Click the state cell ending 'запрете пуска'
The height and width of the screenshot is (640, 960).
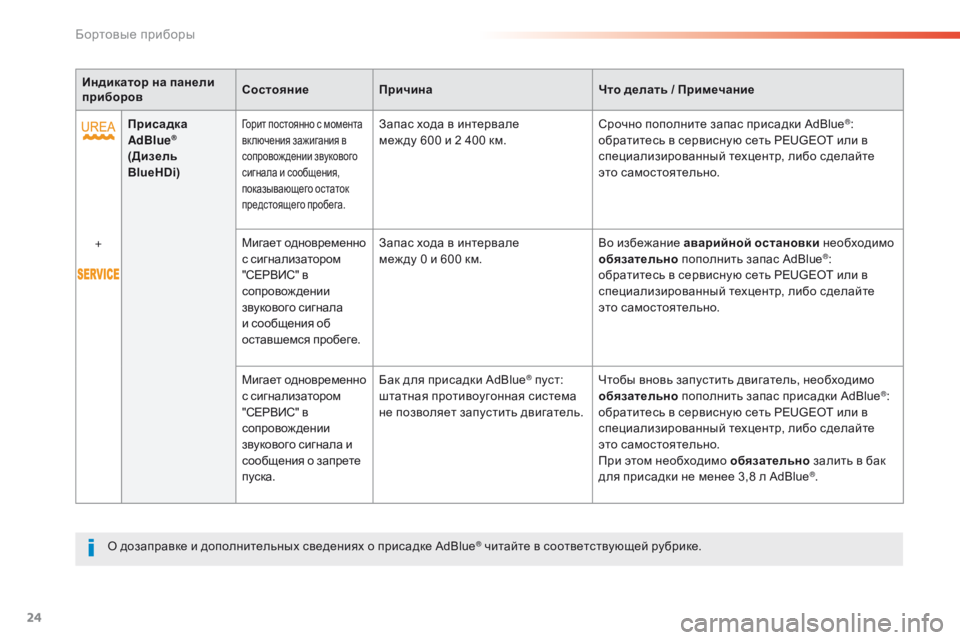coord(304,435)
